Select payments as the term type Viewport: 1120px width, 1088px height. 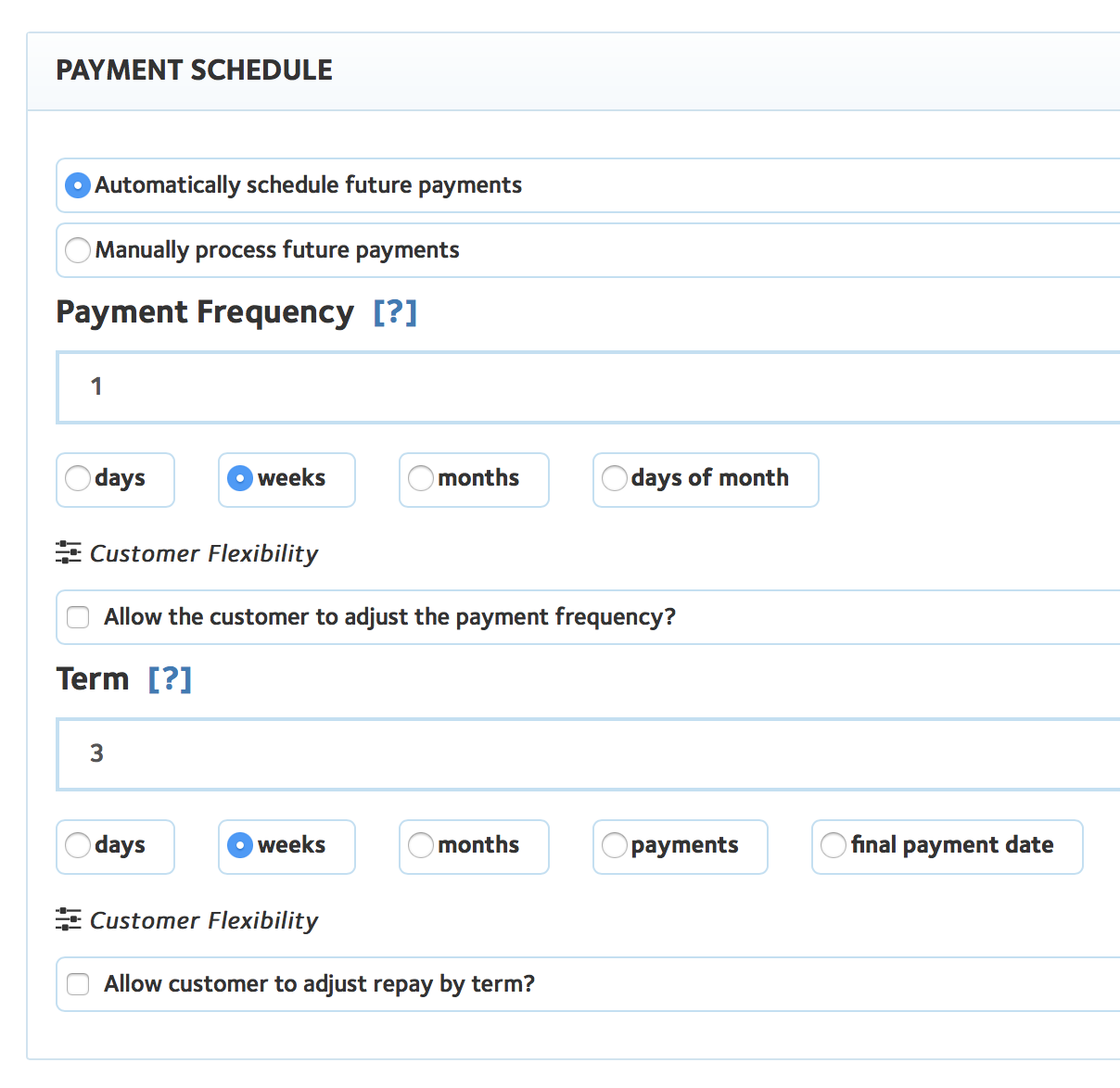pos(615,845)
